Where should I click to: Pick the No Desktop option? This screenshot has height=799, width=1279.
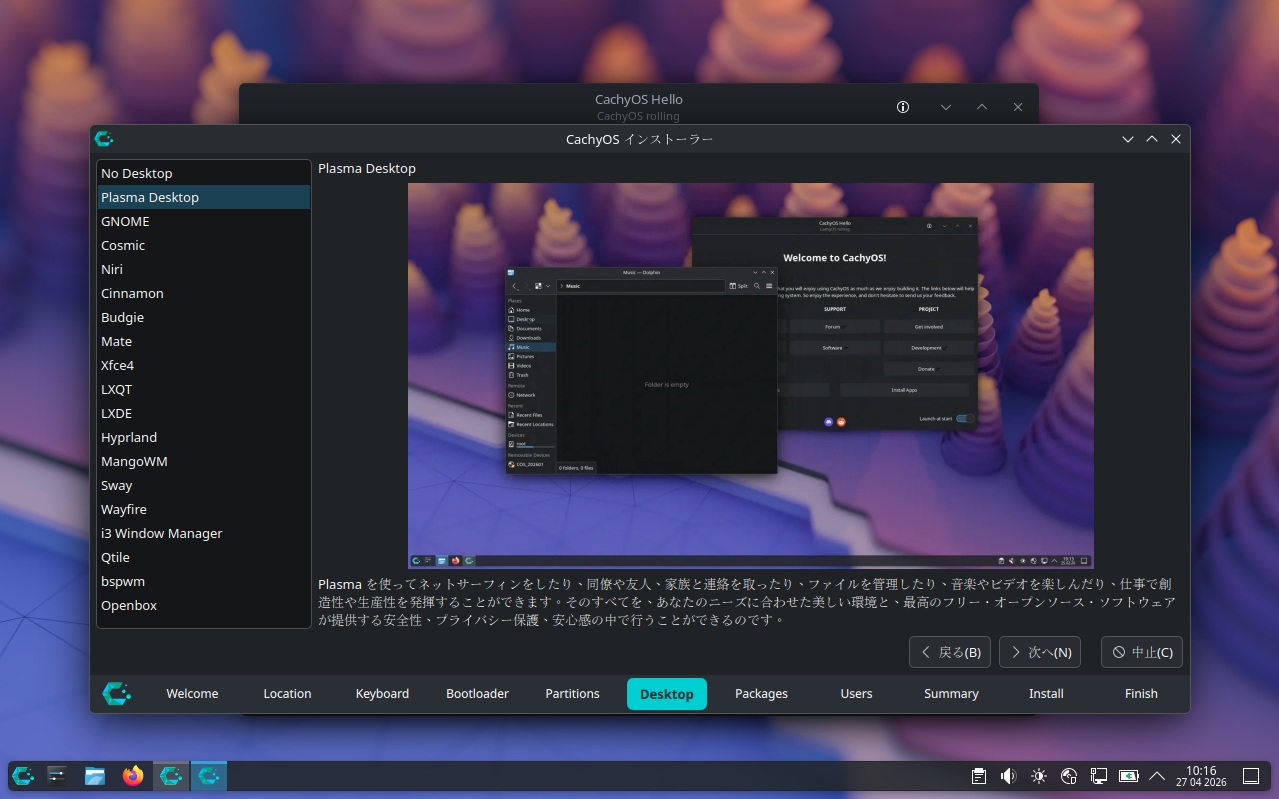136,173
